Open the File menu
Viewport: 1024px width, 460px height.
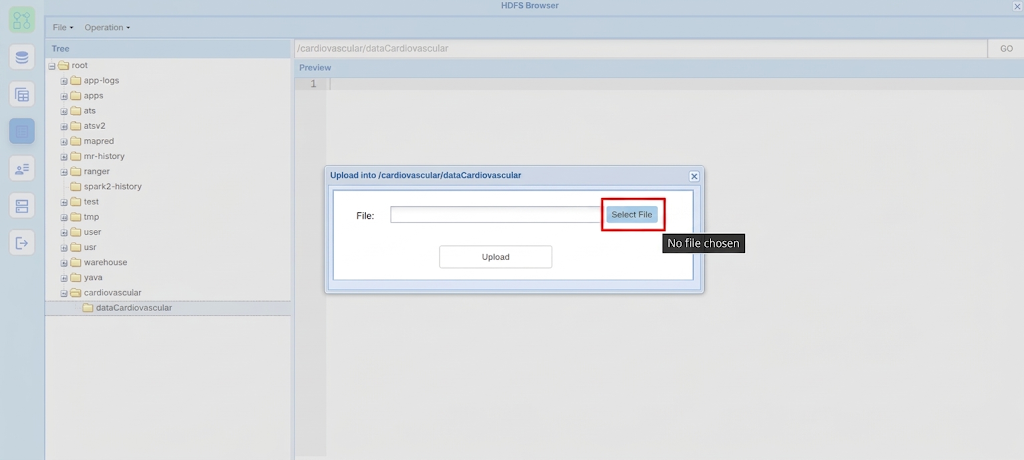pos(63,27)
